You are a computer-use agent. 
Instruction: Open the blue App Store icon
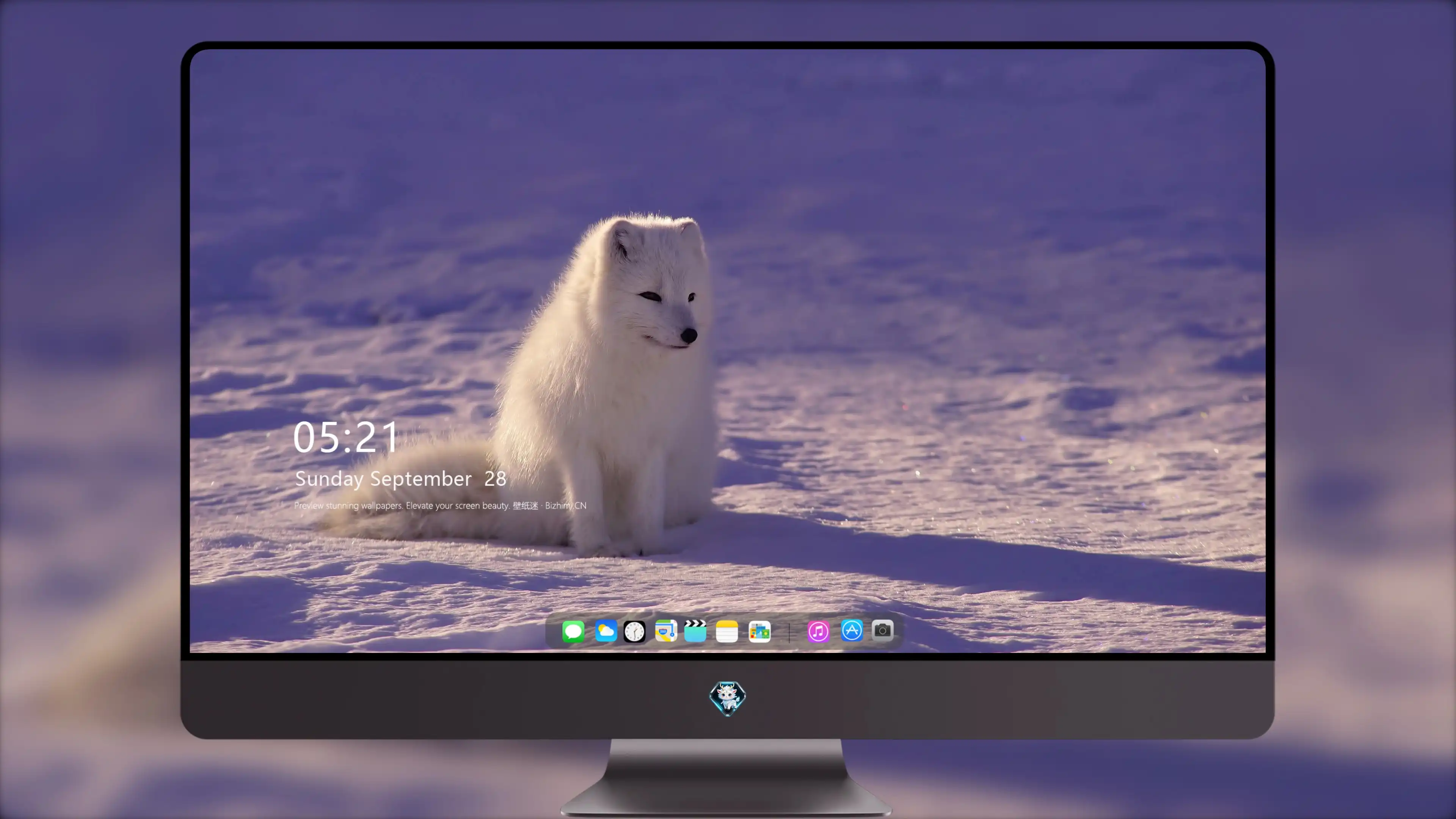852,631
